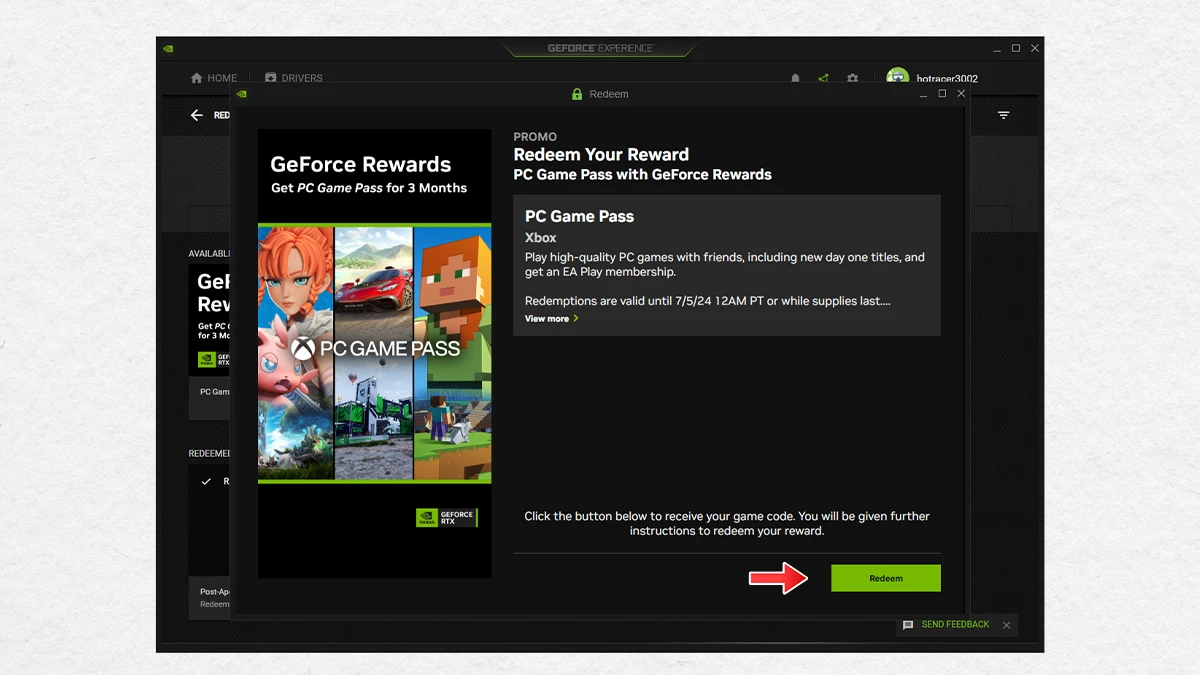Image resolution: width=1200 pixels, height=675 pixels.
Task: Click the 'PC Game Pass with GeForce Rewards' subtitle
Action: click(642, 175)
